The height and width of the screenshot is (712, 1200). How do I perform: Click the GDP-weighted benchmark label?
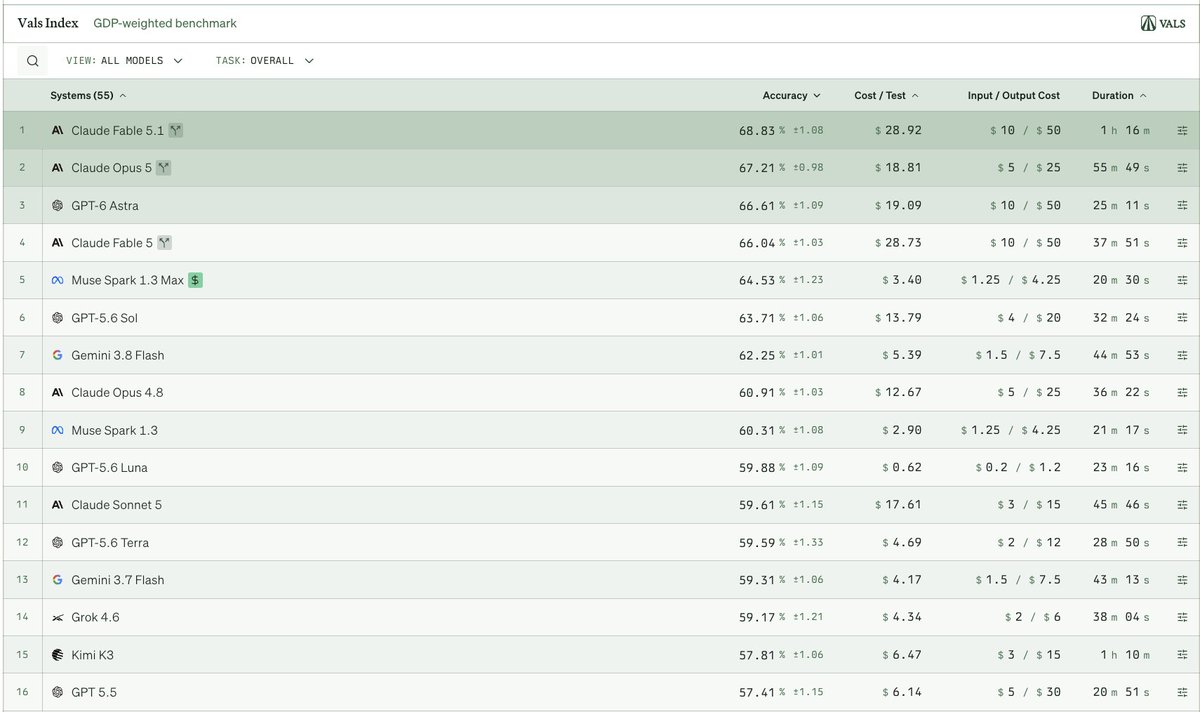tap(165, 23)
